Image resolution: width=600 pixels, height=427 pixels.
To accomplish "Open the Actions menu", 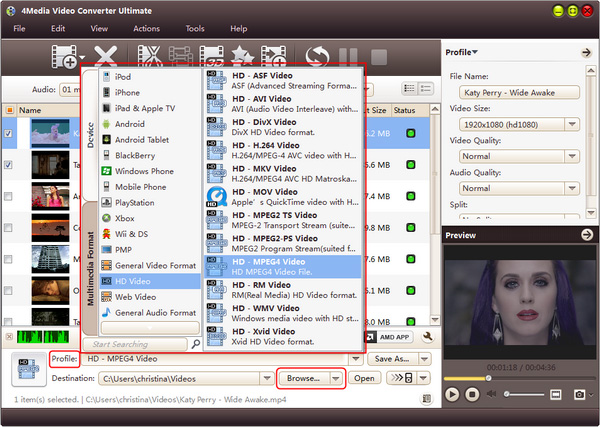I will click(146, 29).
